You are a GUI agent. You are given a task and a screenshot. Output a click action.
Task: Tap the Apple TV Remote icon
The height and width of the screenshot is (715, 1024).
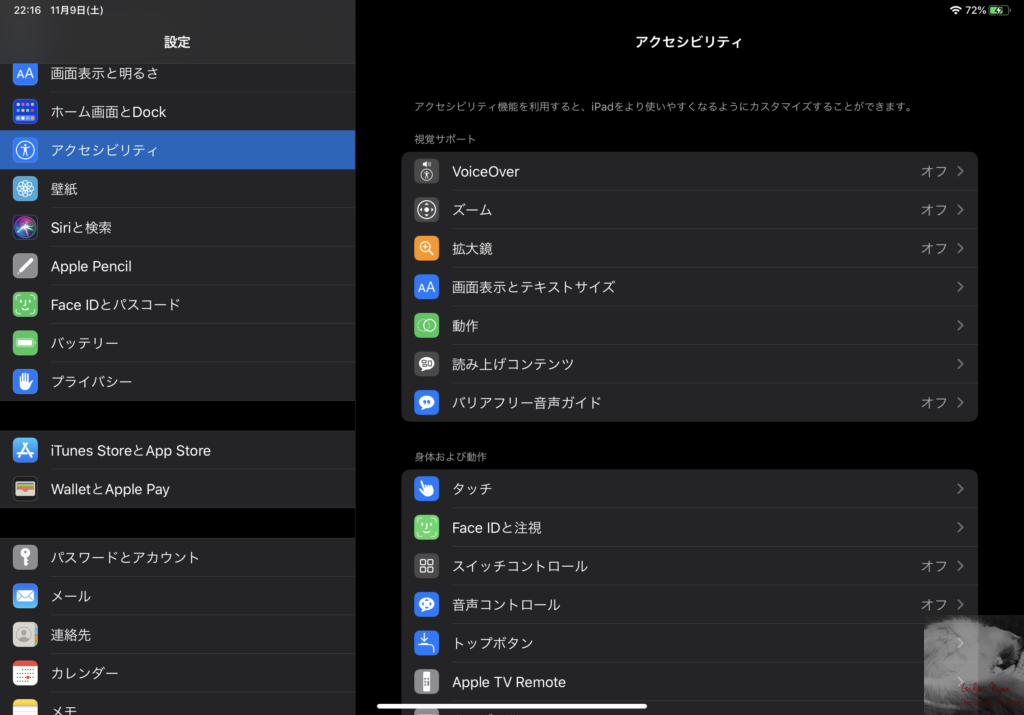[x=426, y=682]
